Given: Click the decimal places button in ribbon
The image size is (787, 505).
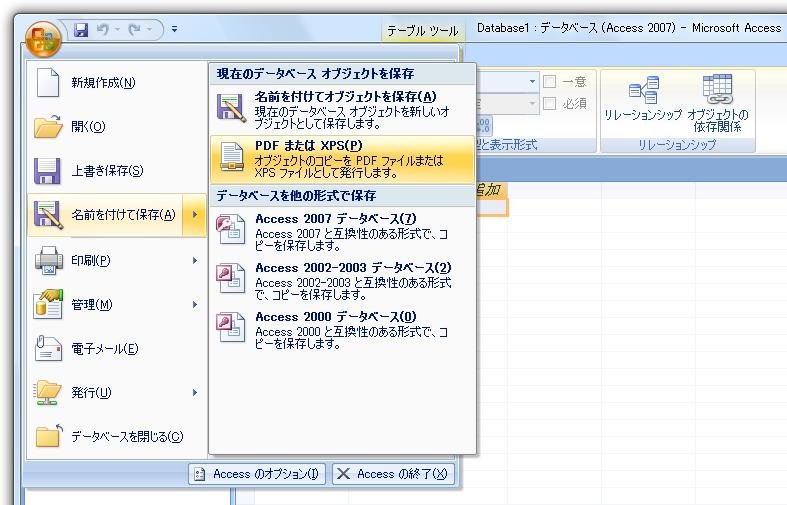Looking at the screenshot, I should 483,125.
